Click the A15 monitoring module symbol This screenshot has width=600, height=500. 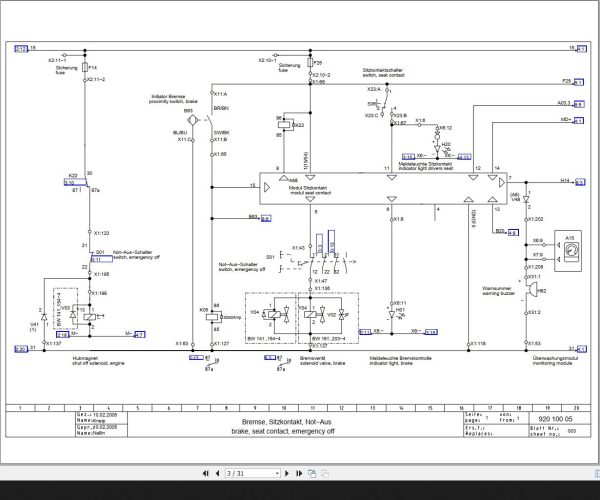point(568,251)
